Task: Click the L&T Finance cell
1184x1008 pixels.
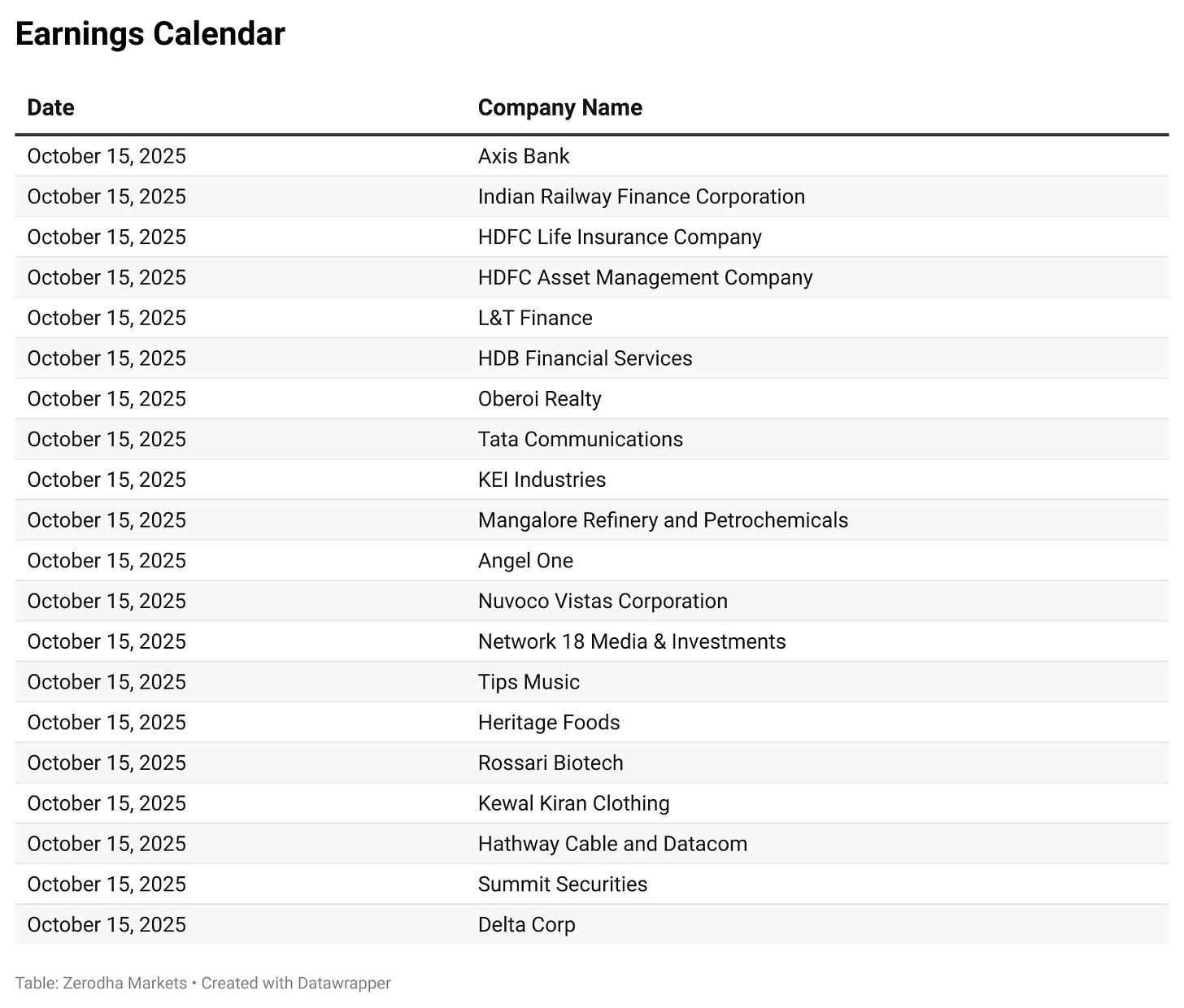Action: point(535,318)
